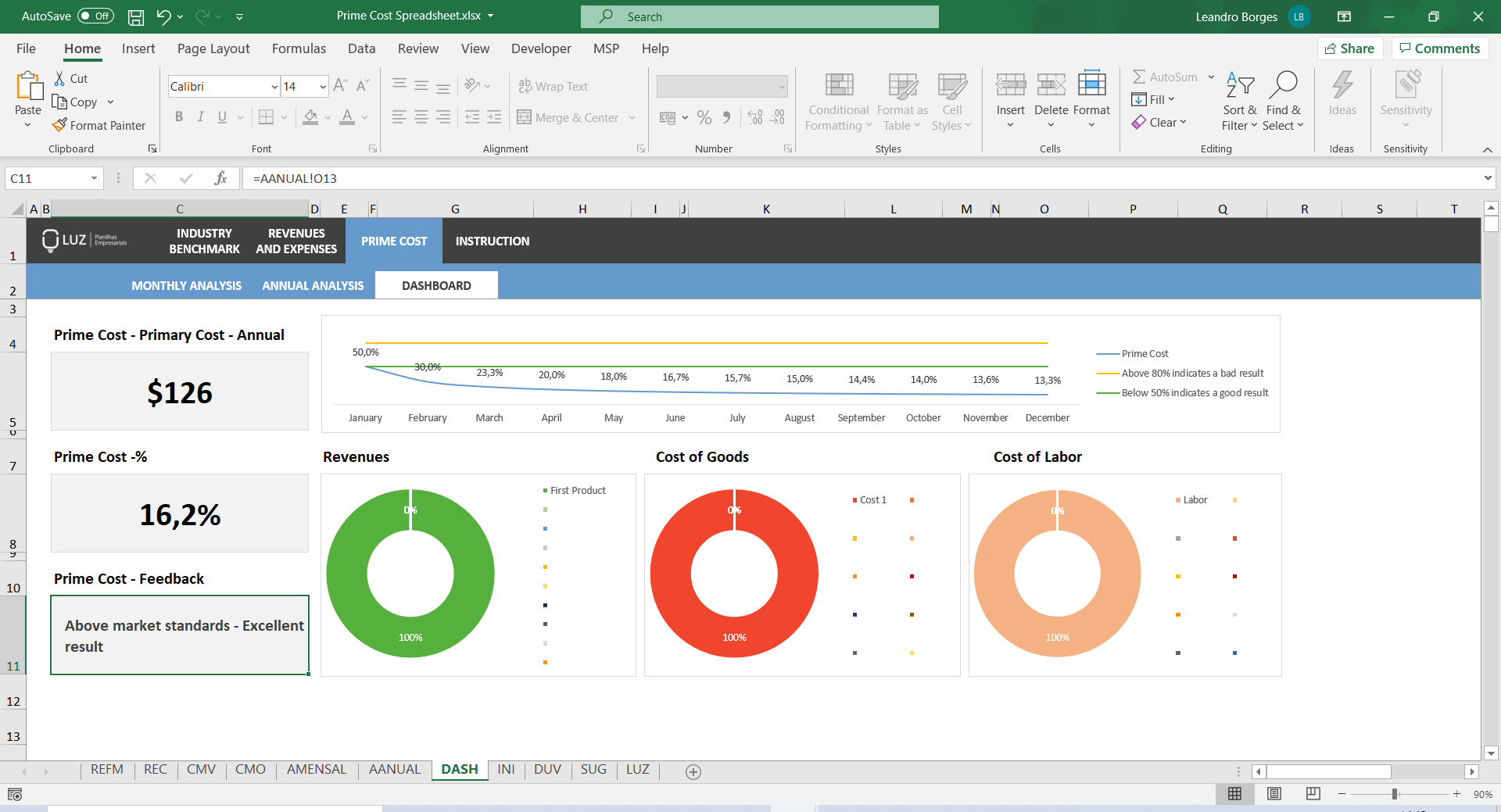Open the Merge & Center dropdown
Image resolution: width=1501 pixels, height=812 pixels.
(x=632, y=117)
